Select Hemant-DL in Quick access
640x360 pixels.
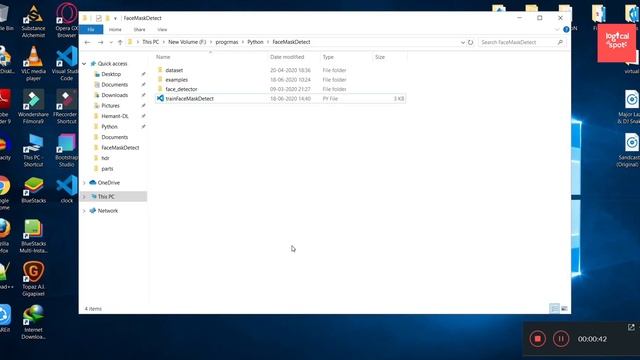115,116
